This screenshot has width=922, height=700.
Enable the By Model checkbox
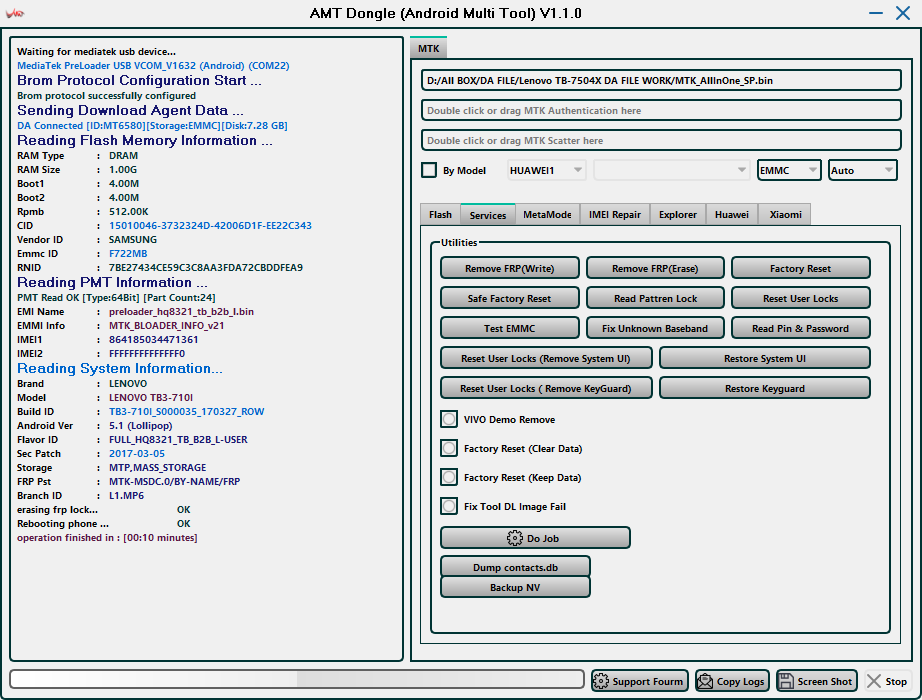point(429,170)
